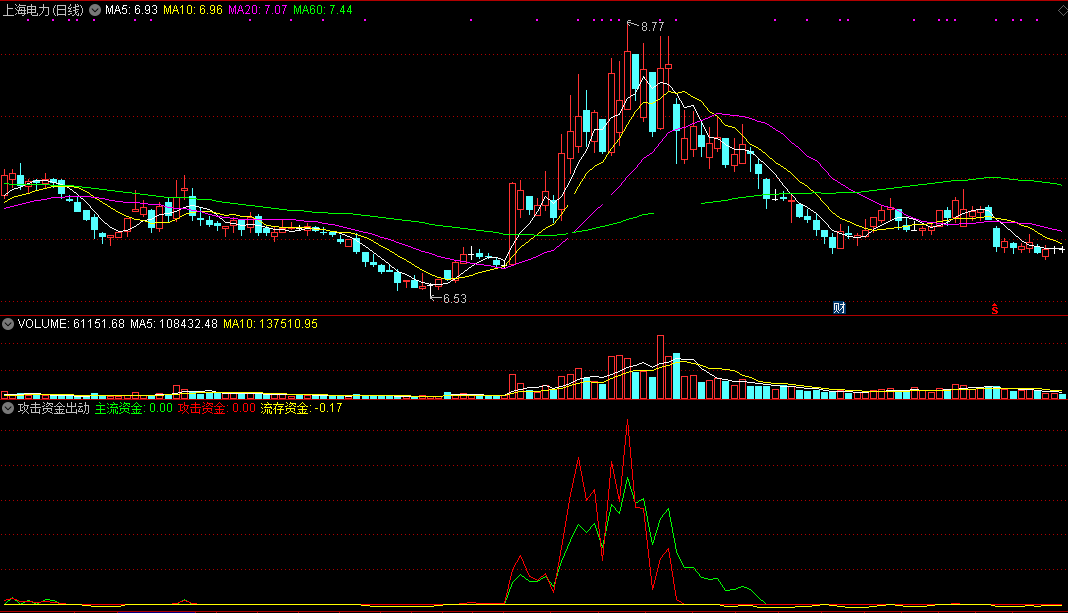
Task: Click volume MA5: 108432.48 label
Action: pos(174,324)
